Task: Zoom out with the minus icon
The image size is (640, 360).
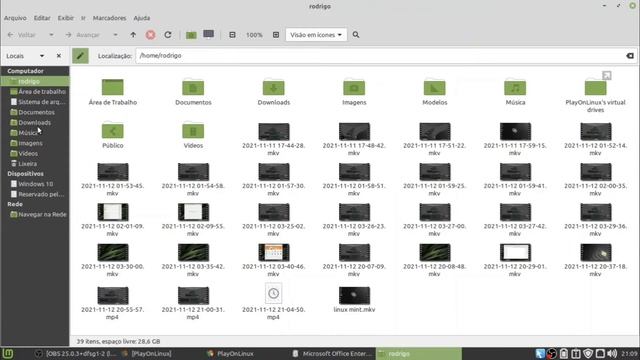Action: (x=232, y=35)
